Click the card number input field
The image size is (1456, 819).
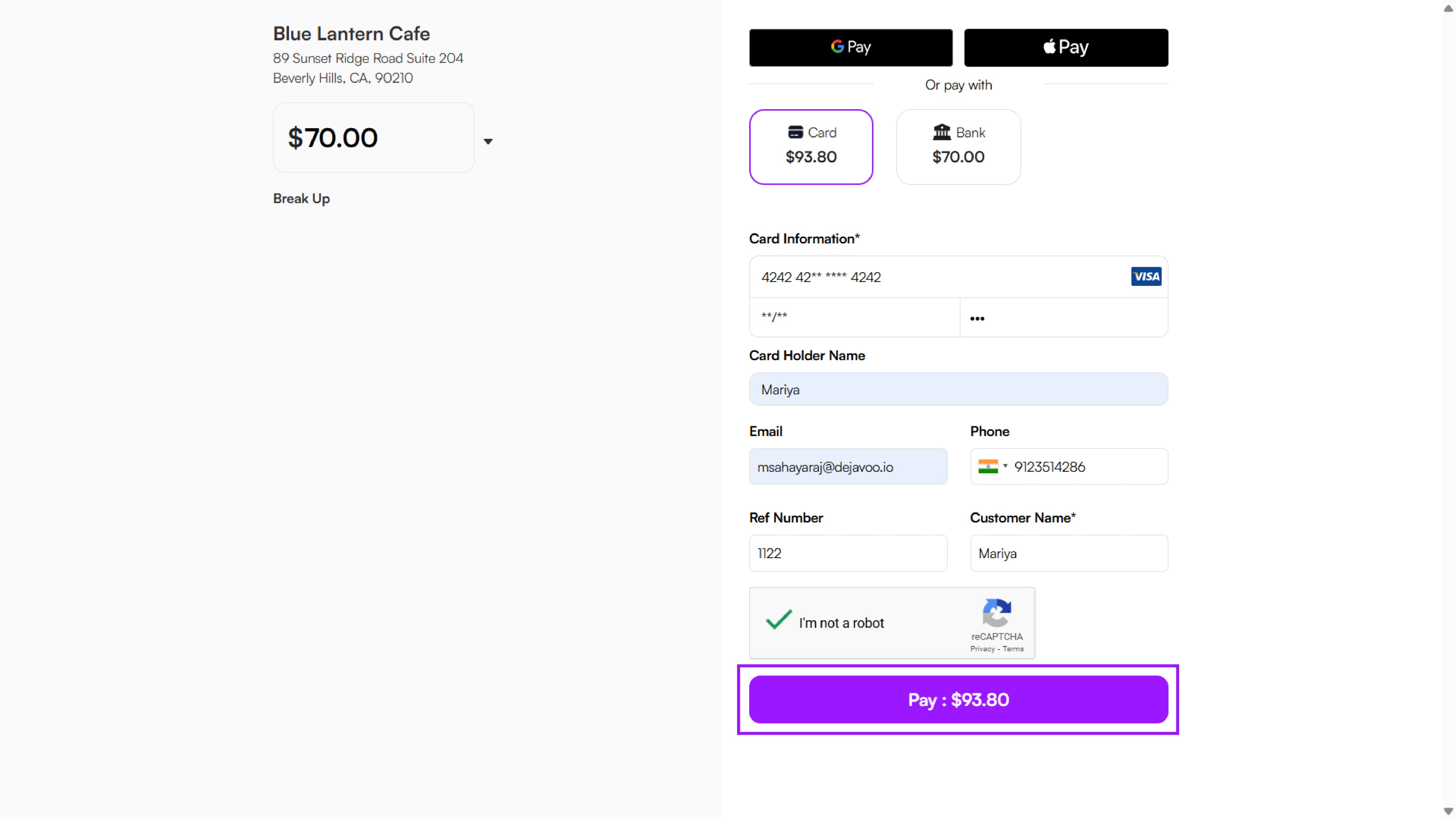pos(933,277)
